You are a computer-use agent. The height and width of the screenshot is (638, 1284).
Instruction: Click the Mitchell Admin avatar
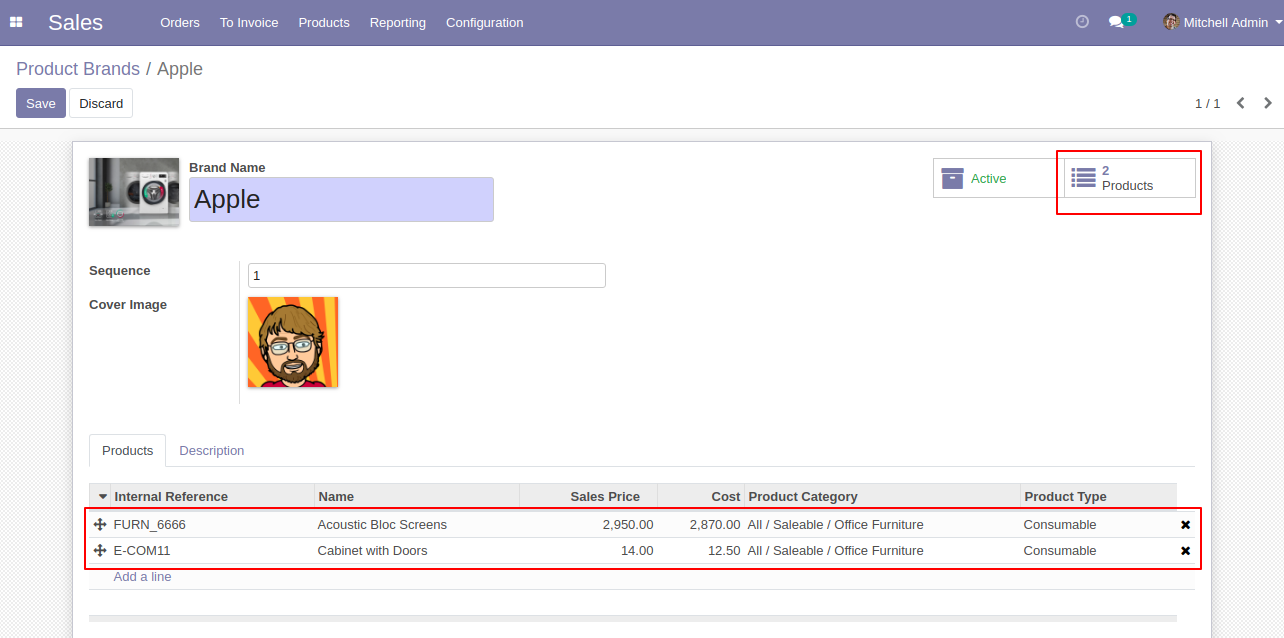click(1171, 22)
